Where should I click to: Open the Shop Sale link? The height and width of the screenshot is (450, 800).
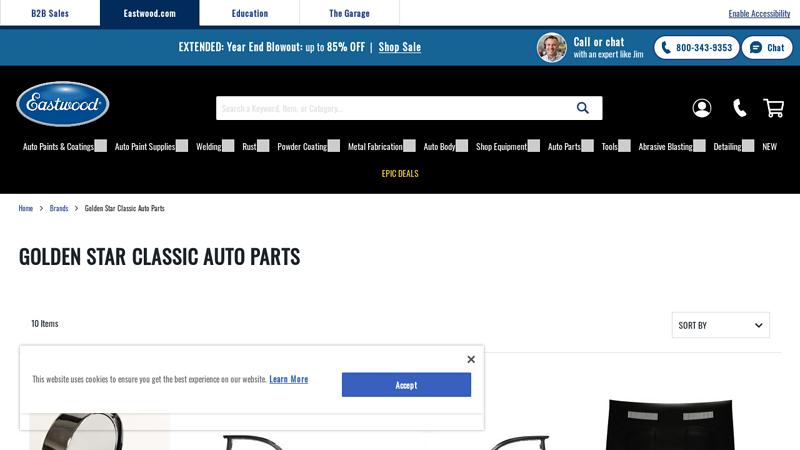[x=399, y=47]
